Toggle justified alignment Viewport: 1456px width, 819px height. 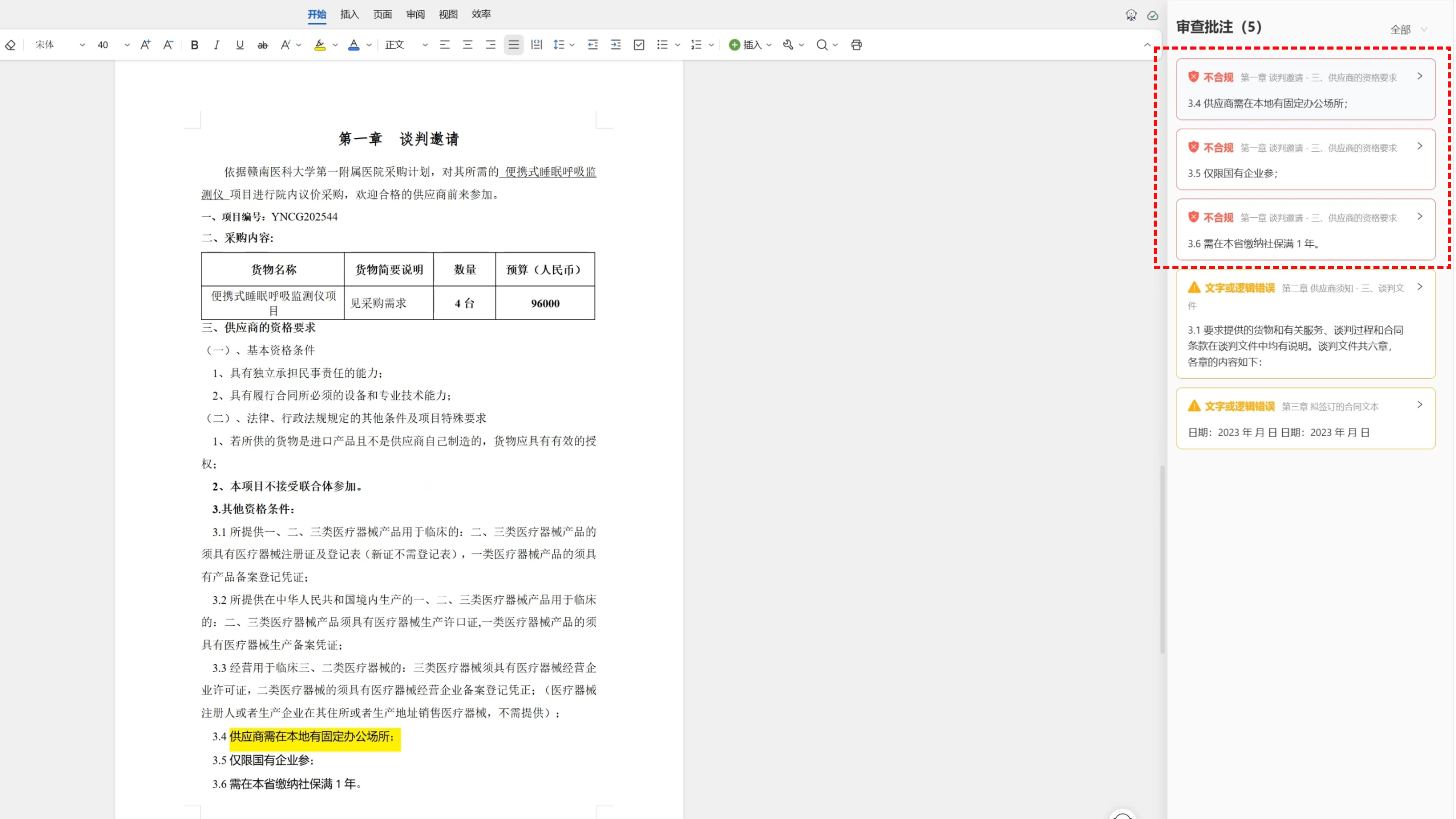tap(513, 45)
